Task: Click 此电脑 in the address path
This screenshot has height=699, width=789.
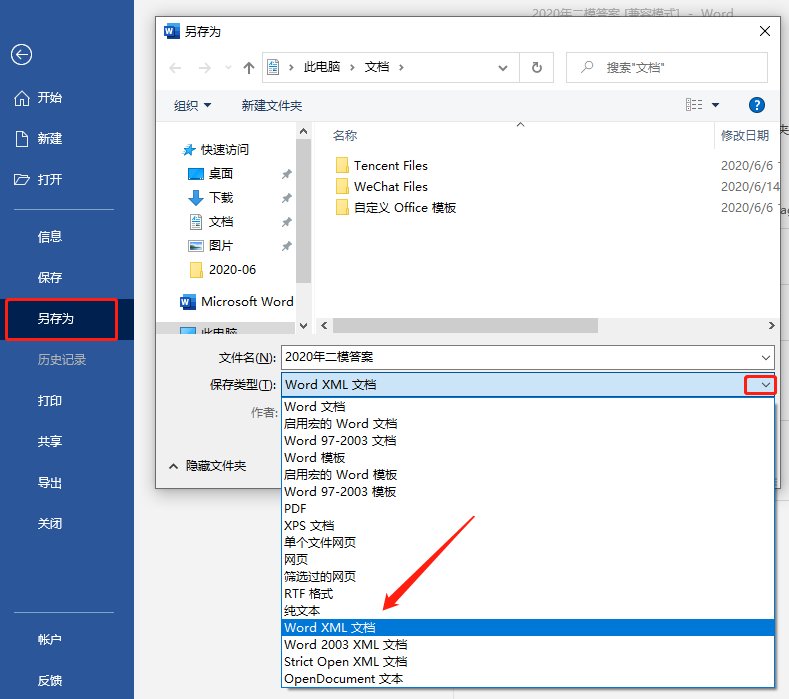Action: (x=322, y=67)
